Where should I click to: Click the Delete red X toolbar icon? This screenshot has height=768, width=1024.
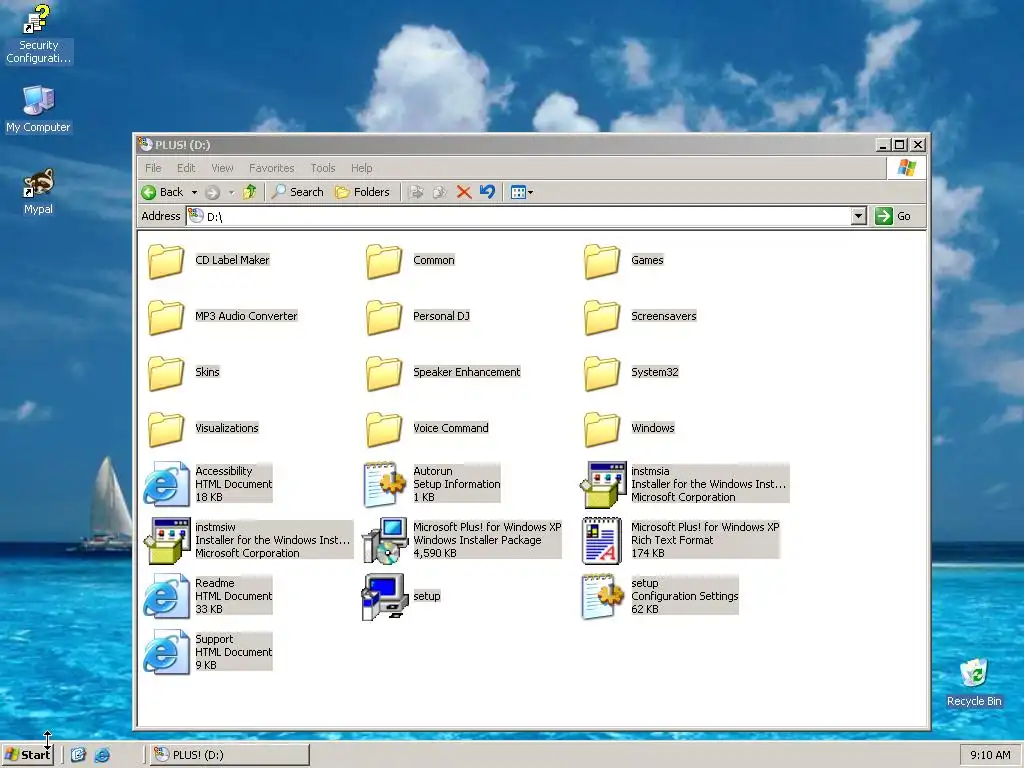(464, 192)
